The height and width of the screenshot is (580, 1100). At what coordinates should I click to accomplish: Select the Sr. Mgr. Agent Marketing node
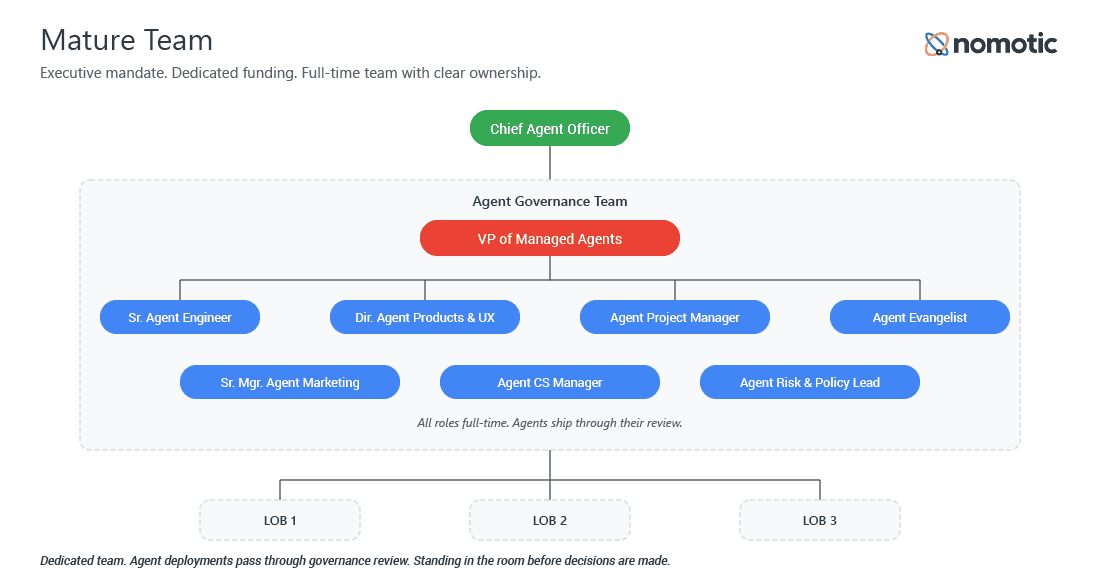click(x=290, y=382)
